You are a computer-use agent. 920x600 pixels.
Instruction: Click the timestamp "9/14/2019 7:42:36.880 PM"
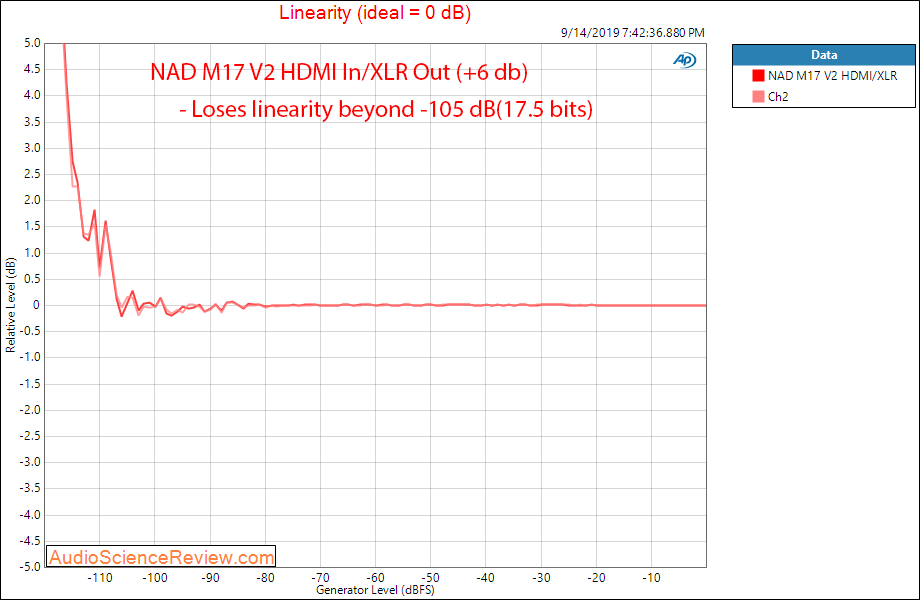pyautogui.click(x=632, y=33)
